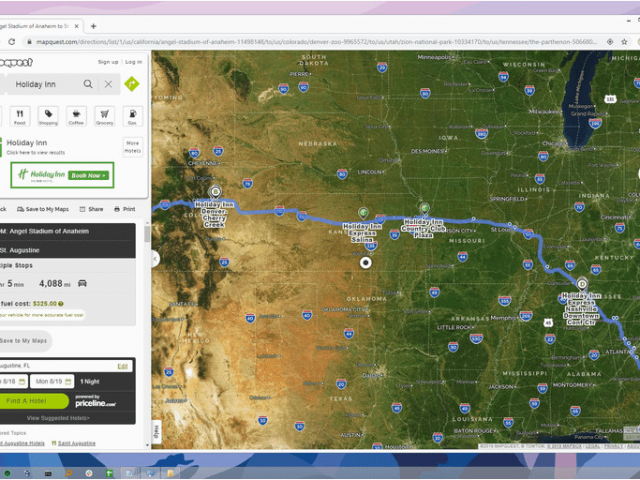Click View Suggested Hotels link

click(x=58, y=418)
